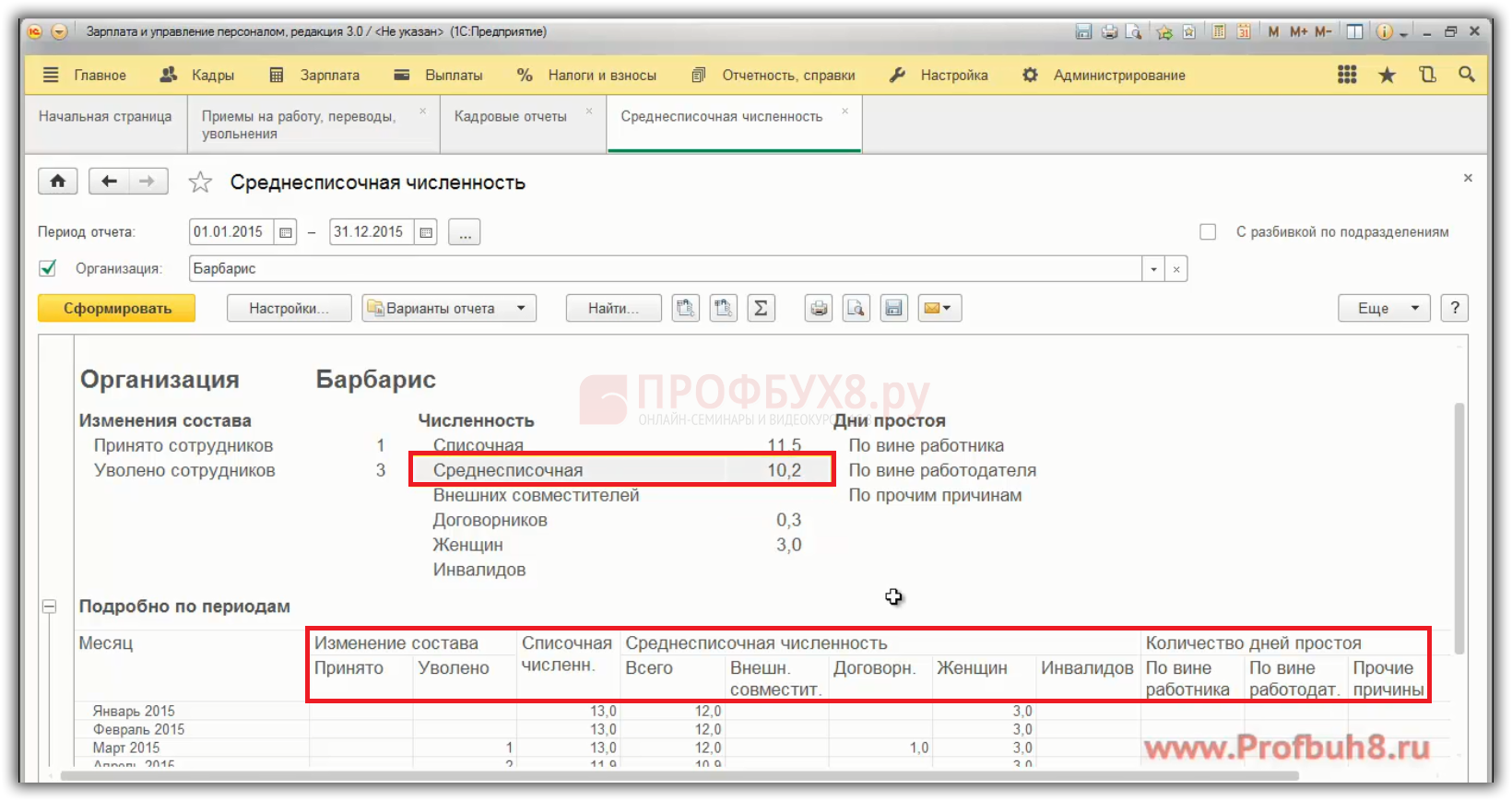Open dropdown arrow beside info icon
1512x801 pixels.
(x=1403, y=33)
